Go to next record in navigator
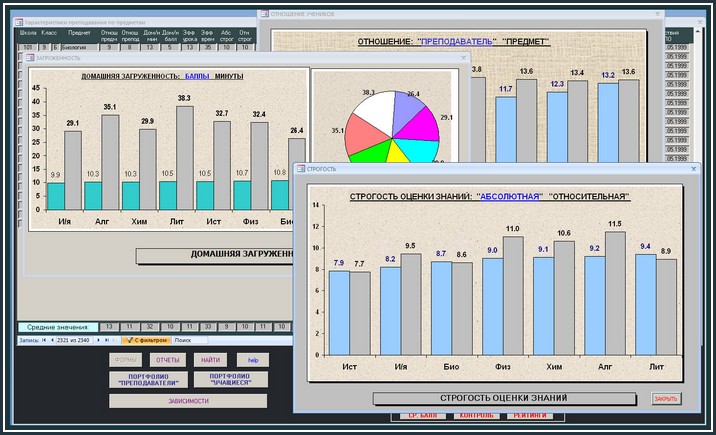This screenshot has height=435, width=716. pyautogui.click(x=98, y=340)
